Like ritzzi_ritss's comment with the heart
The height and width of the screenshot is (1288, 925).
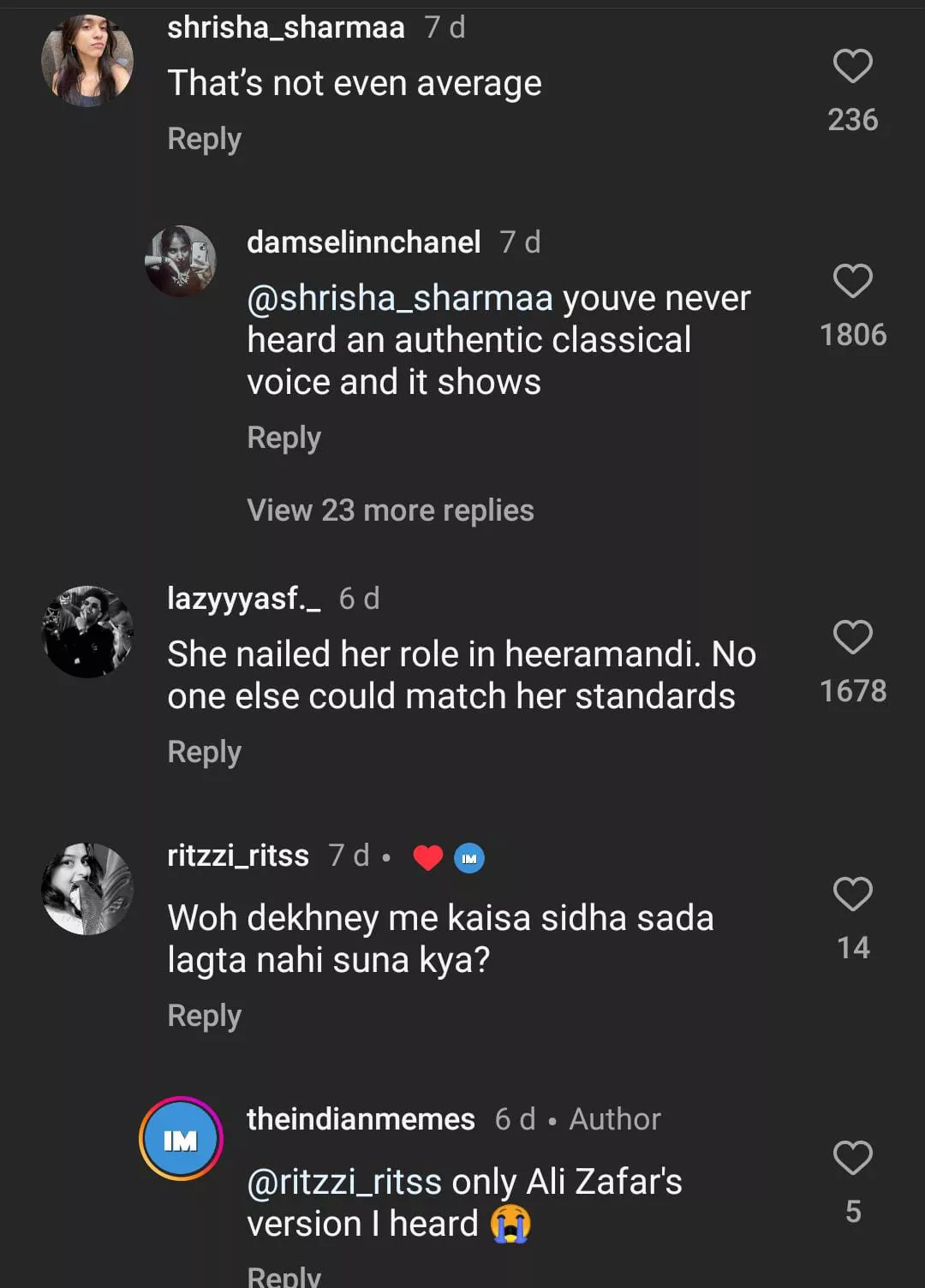pyautogui.click(x=852, y=894)
